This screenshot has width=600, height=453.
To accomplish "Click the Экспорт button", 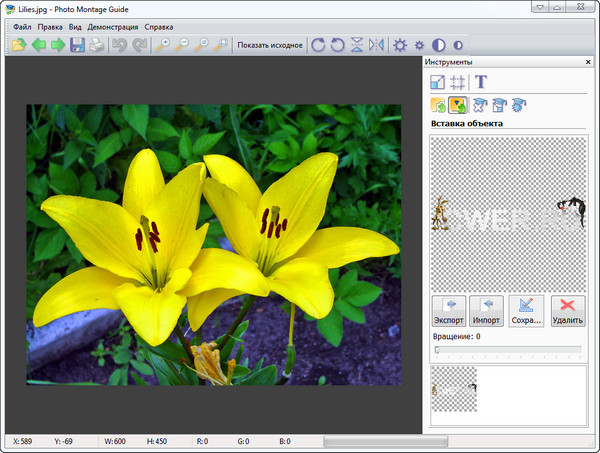I will click(x=448, y=311).
